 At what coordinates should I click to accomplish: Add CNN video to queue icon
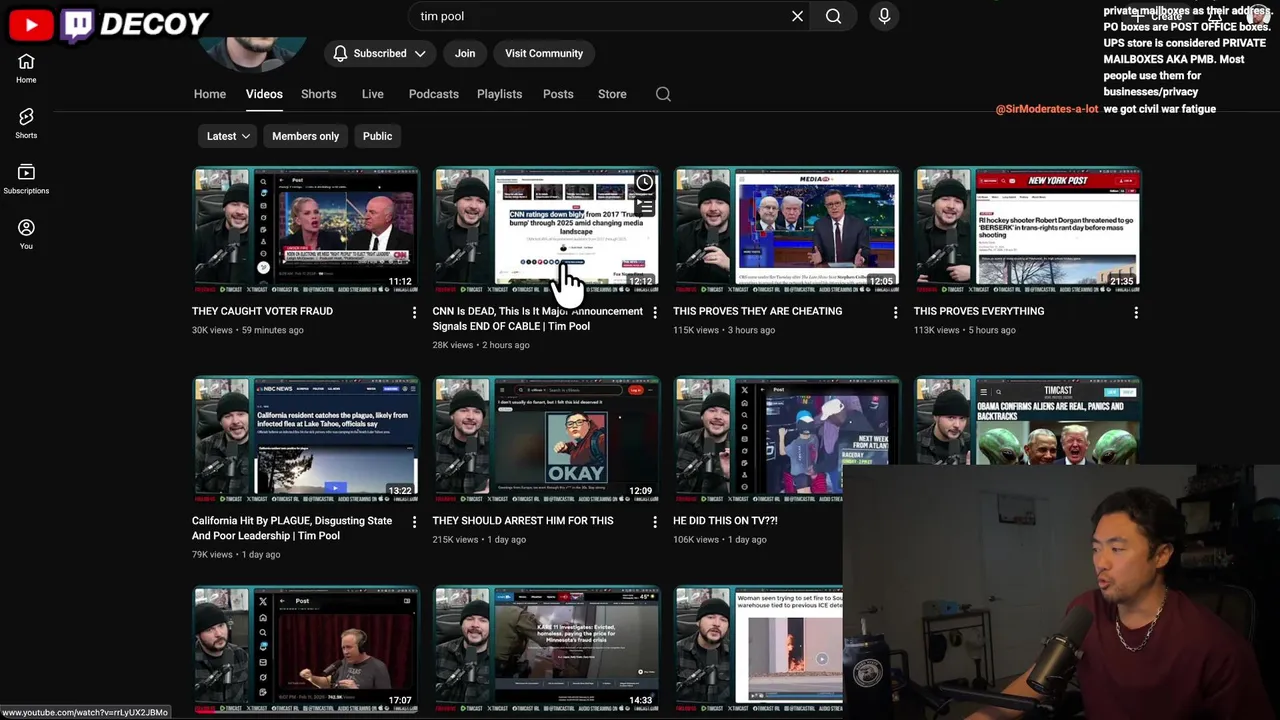coord(645,207)
